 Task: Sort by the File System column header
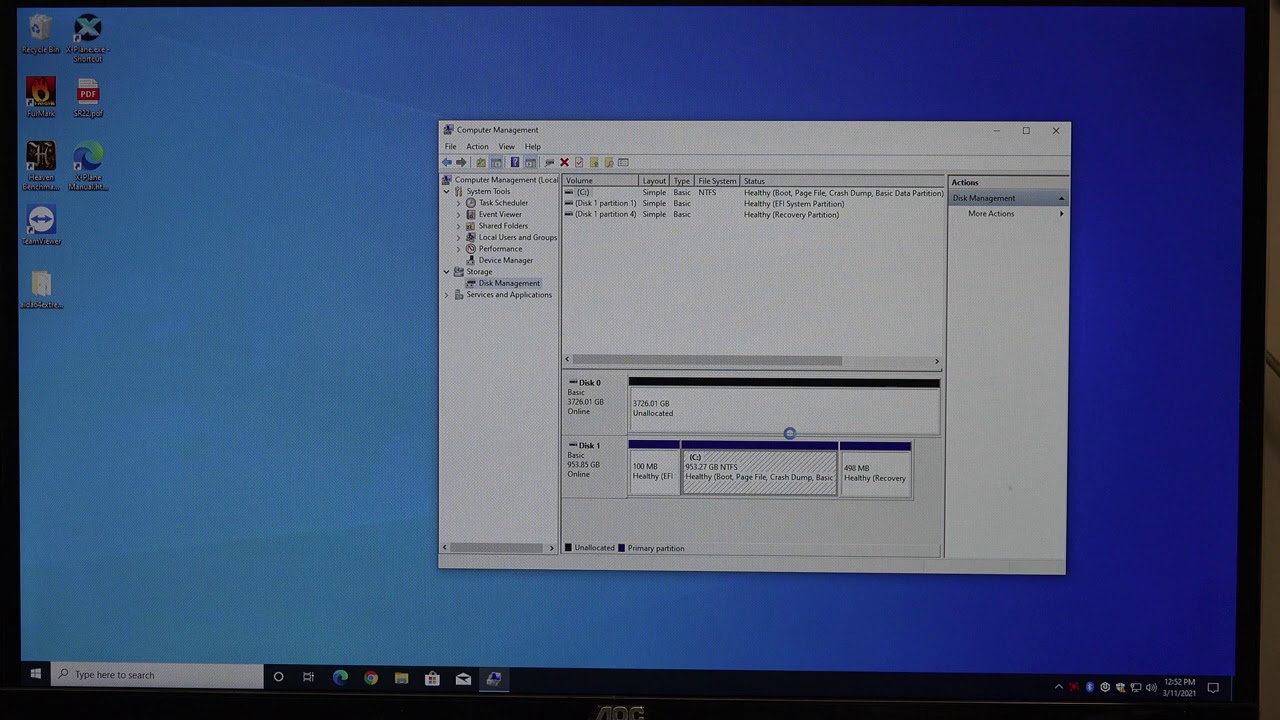[x=717, y=181]
